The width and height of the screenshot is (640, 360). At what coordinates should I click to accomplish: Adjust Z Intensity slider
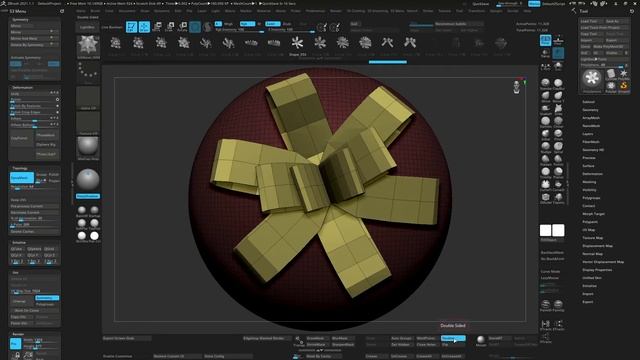pyautogui.click(x=290, y=30)
